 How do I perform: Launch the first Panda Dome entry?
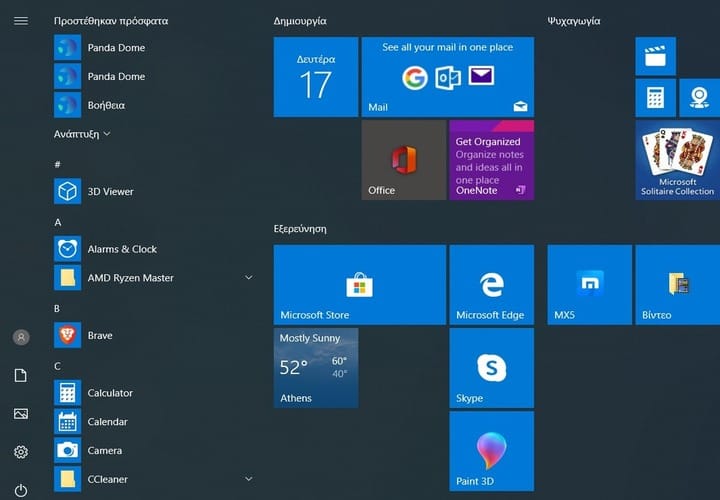(x=155, y=47)
